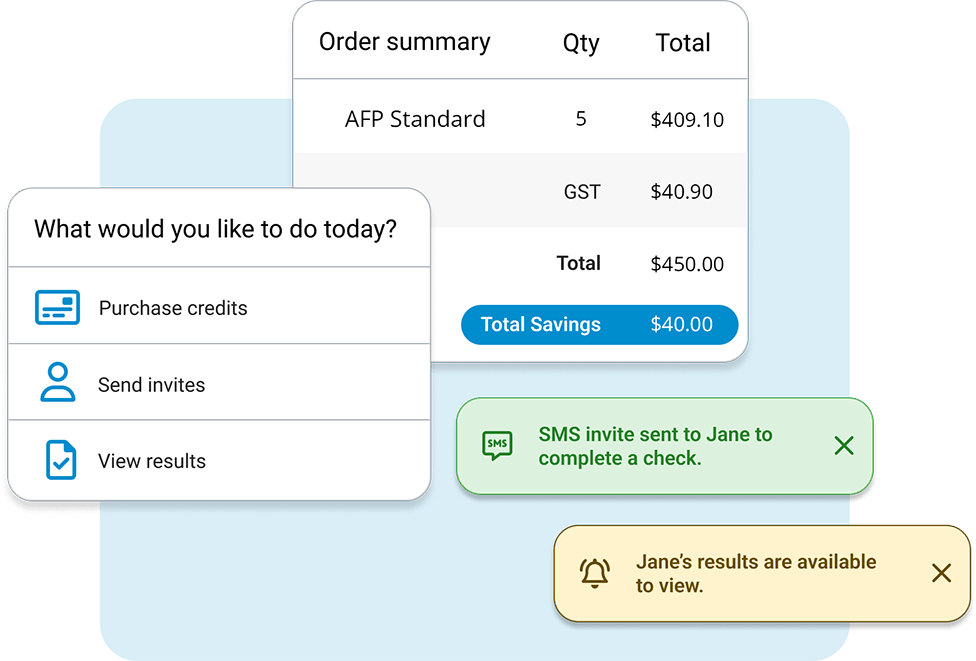Select the Send invites option
The image size is (976, 661).
(152, 384)
